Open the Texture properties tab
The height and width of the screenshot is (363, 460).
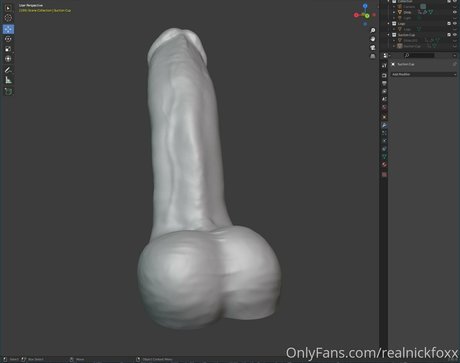coord(384,174)
